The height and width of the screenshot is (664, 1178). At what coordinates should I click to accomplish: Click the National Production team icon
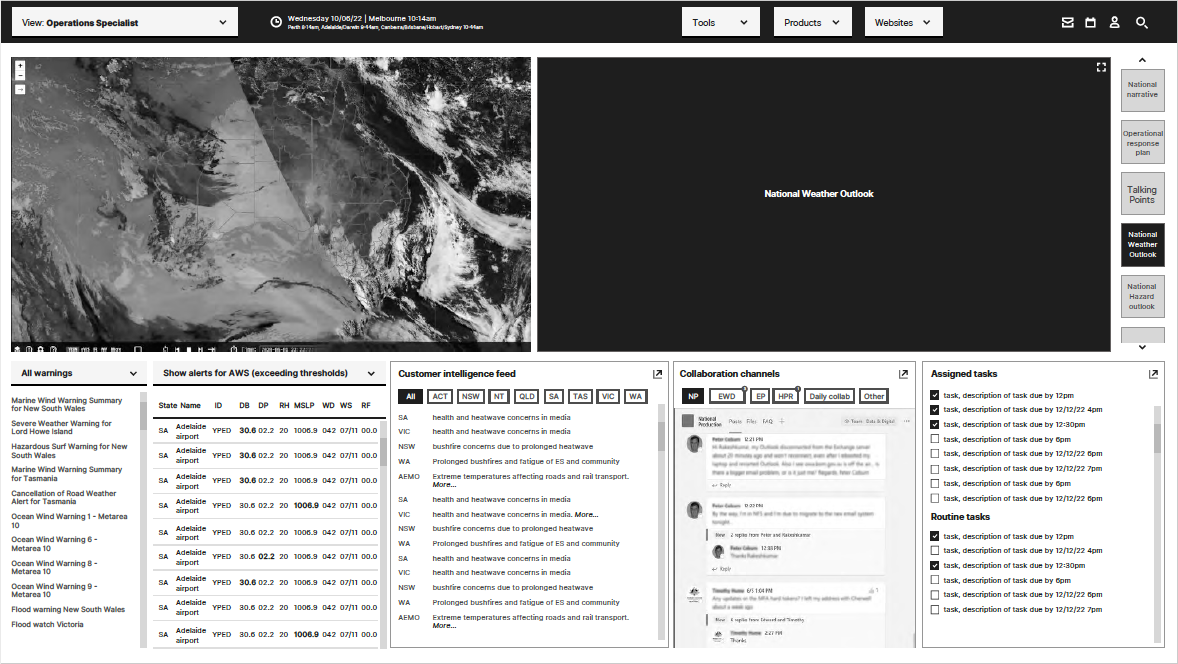[x=687, y=421]
